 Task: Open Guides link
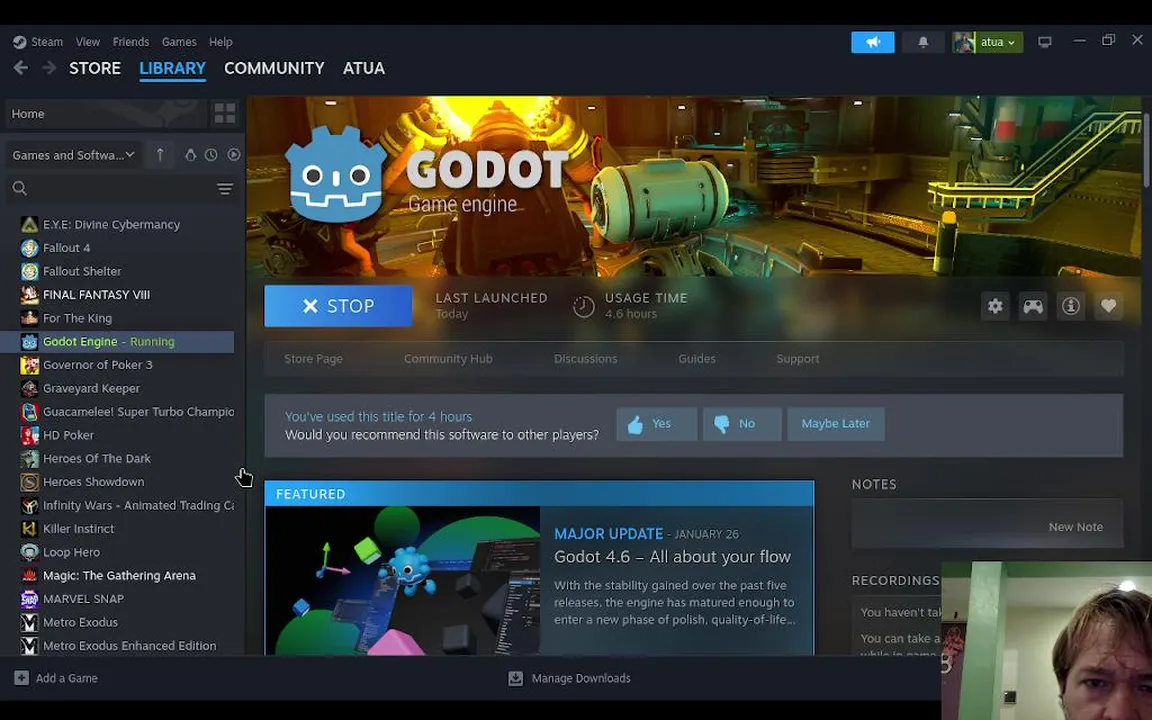coord(696,359)
